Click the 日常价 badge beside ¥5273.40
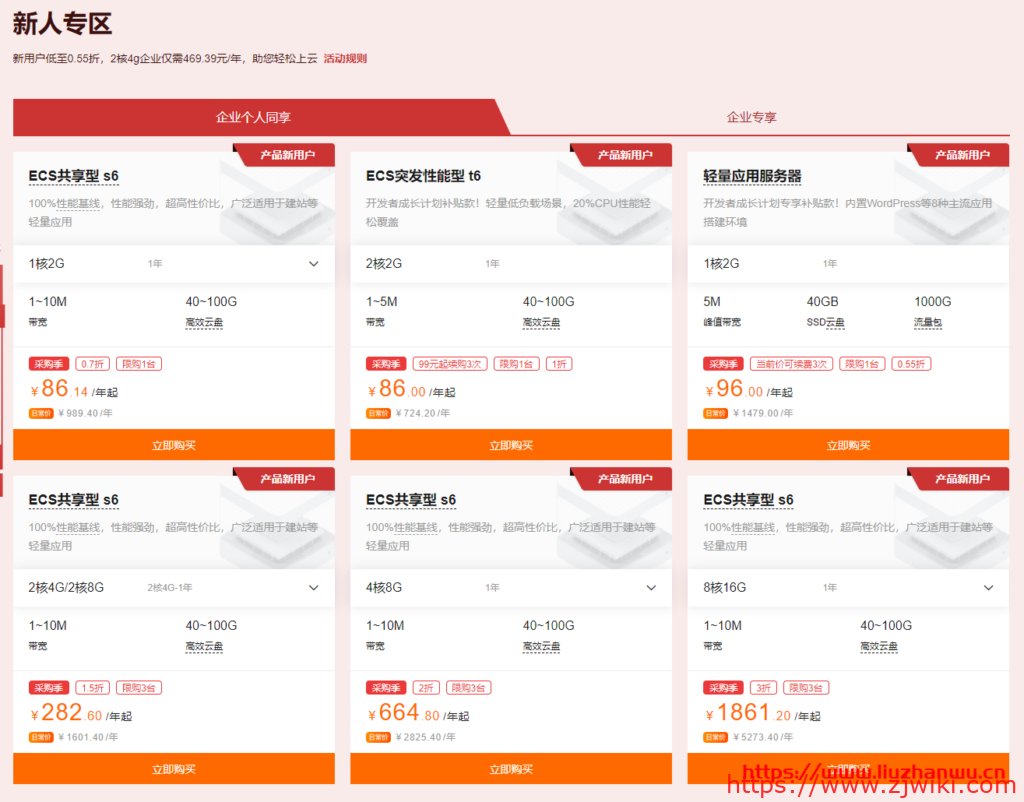This screenshot has height=802, width=1024. click(716, 737)
